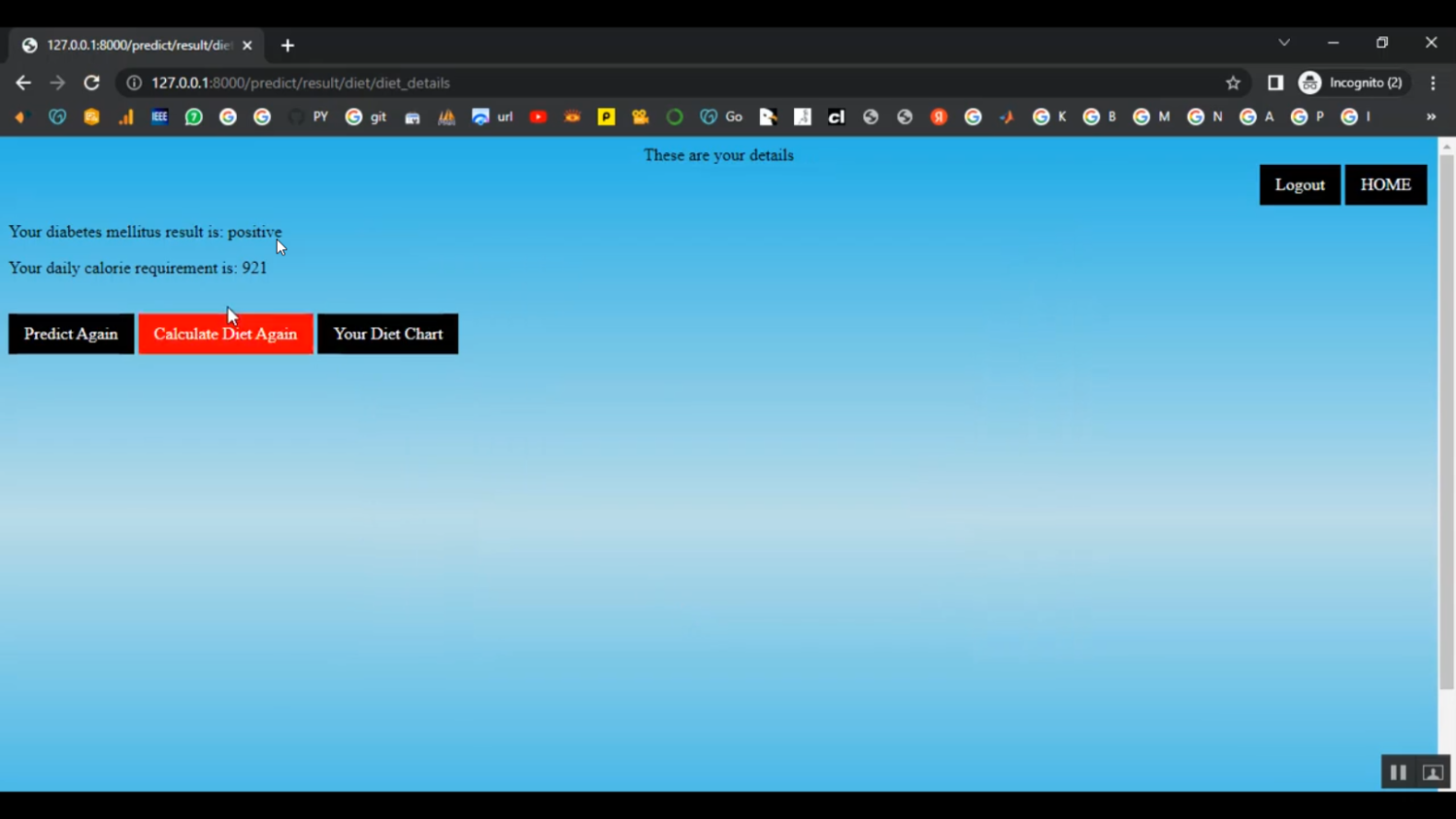
Task: Click the text 'These are your details'
Action: [718, 155]
